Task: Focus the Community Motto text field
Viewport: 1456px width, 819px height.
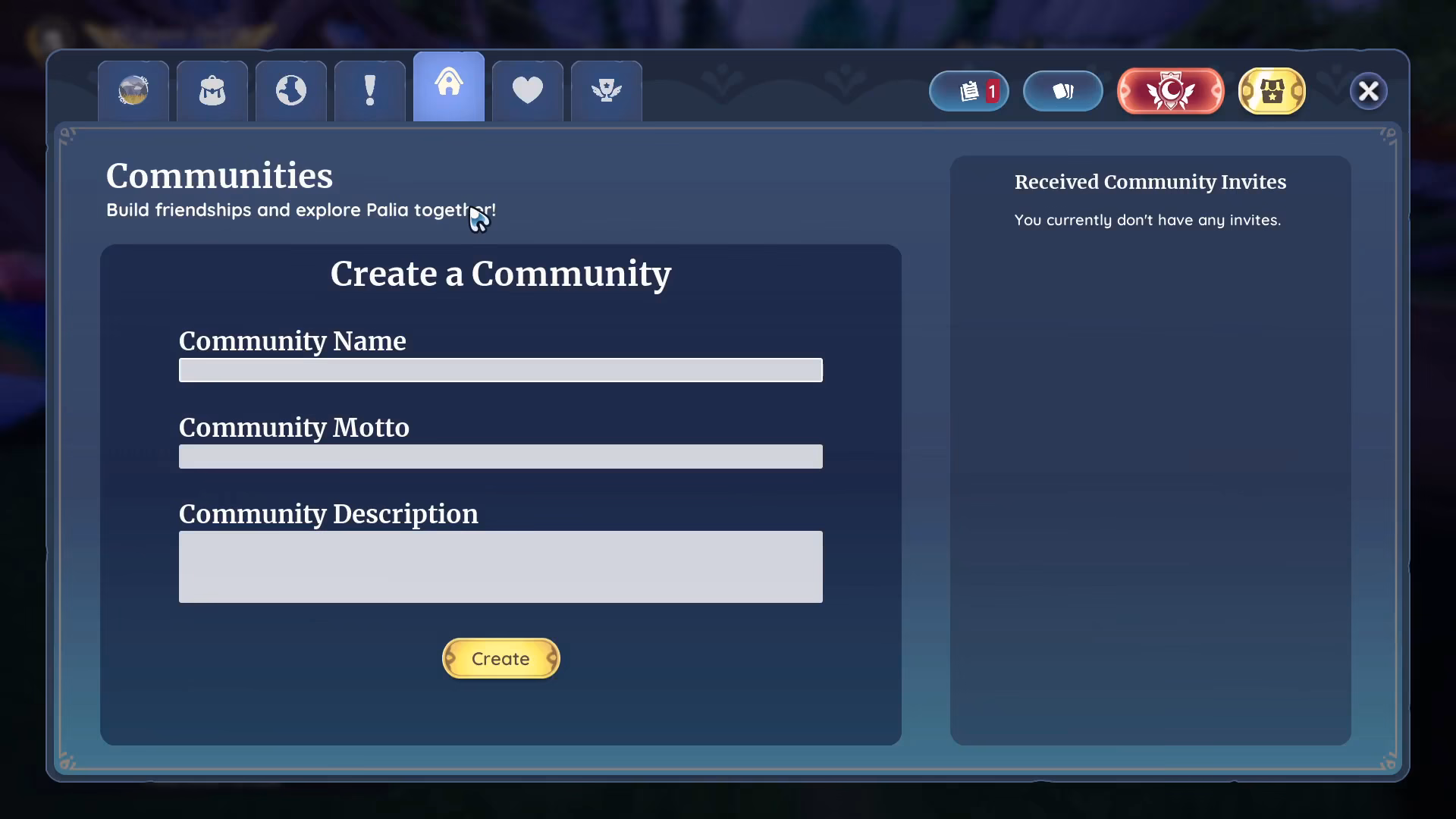Action: 500,457
